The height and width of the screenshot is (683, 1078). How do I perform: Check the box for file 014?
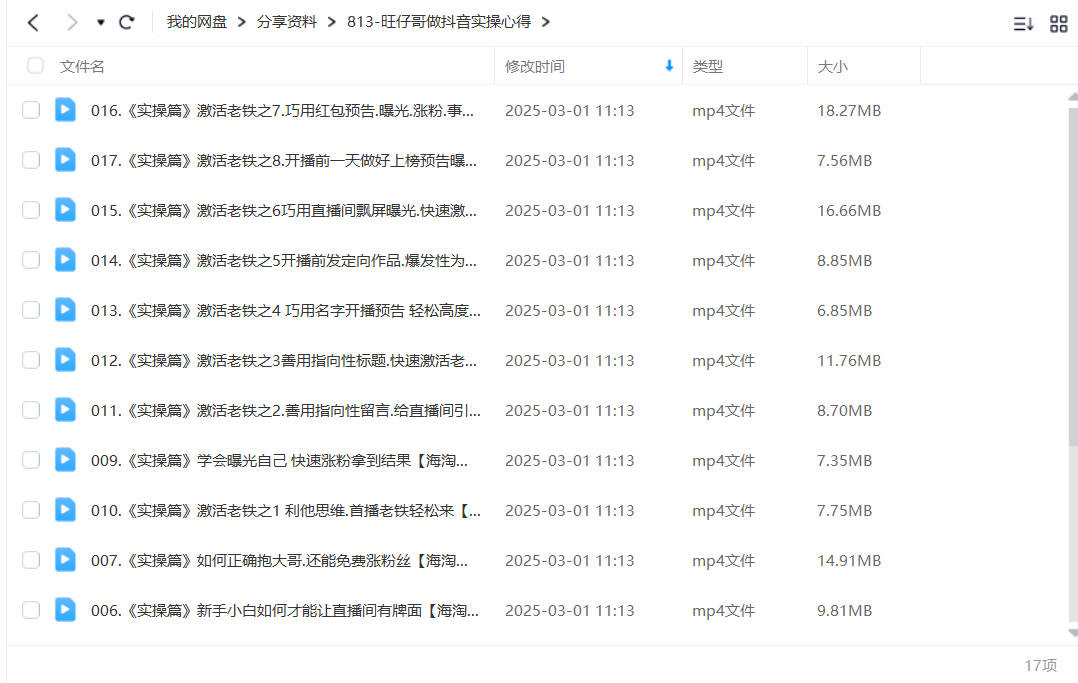31,260
